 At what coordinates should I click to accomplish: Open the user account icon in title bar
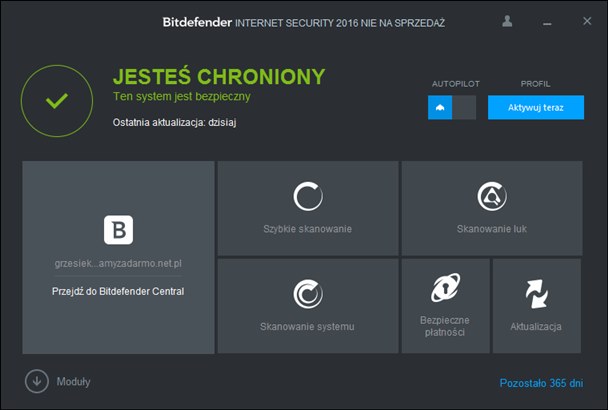(507, 21)
